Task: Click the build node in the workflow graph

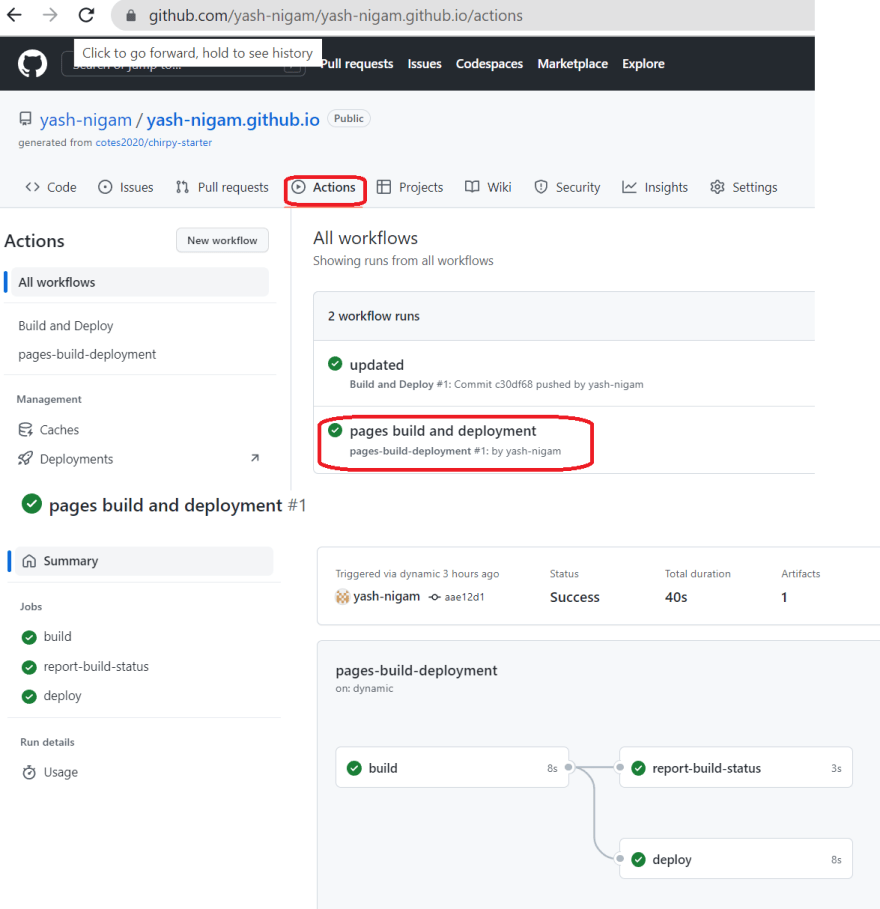Action: pos(452,768)
